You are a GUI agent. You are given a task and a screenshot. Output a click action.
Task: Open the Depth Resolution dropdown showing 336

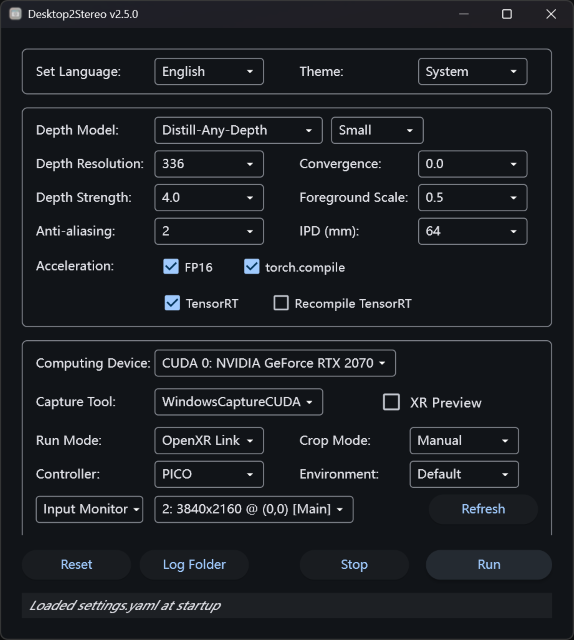click(209, 164)
